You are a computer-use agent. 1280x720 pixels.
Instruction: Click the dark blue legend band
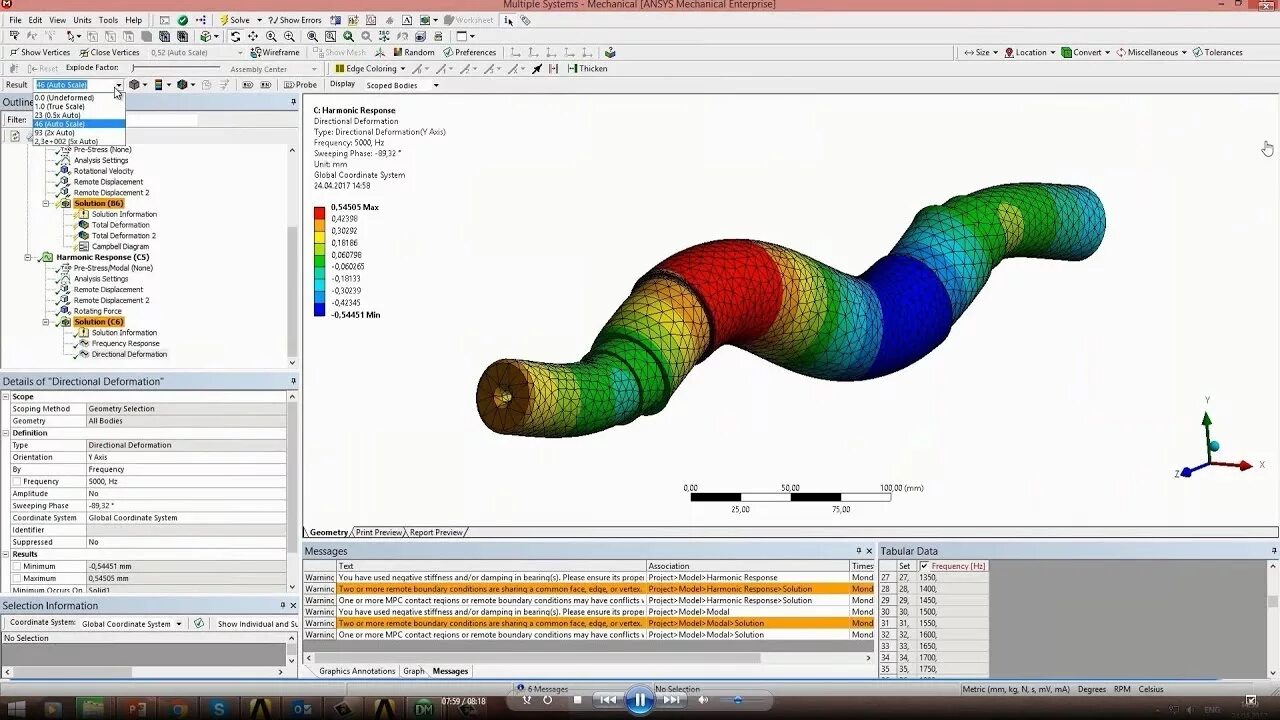point(319,310)
